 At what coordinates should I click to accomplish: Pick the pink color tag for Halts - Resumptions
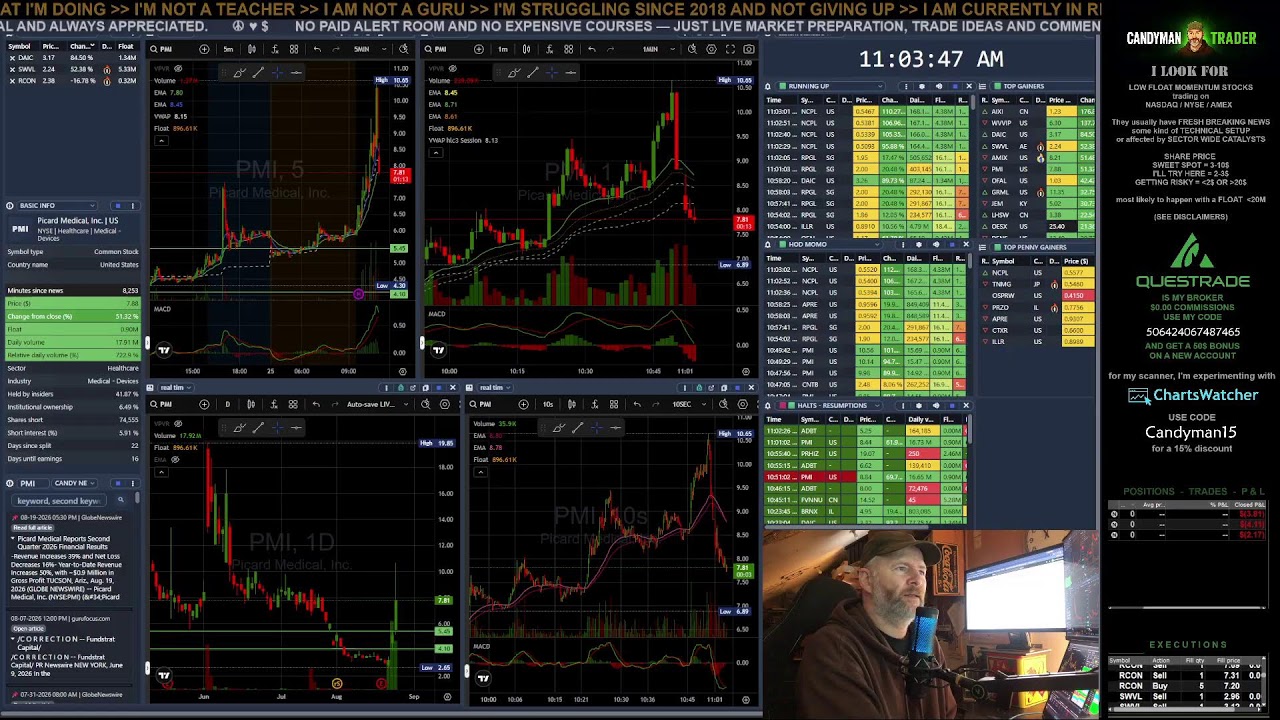click(x=783, y=406)
